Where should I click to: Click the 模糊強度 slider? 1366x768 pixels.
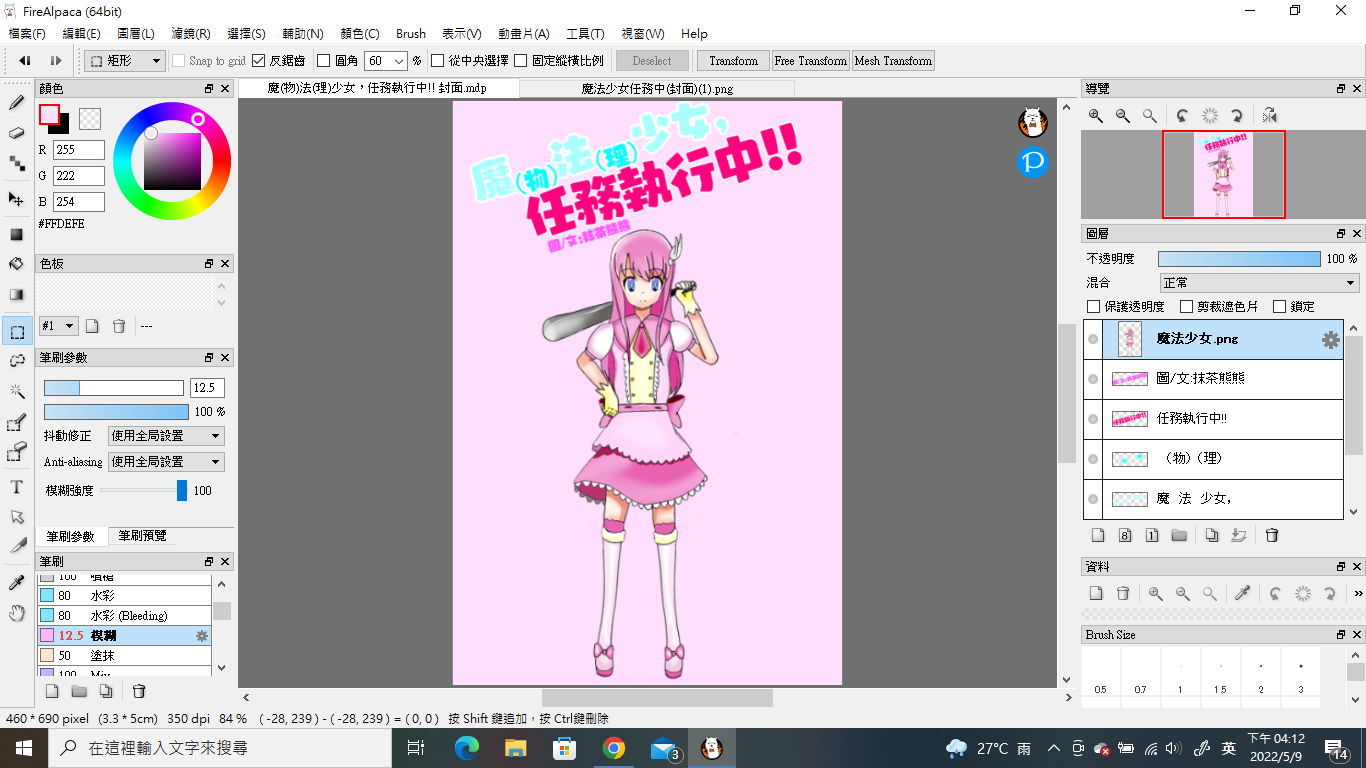143,490
